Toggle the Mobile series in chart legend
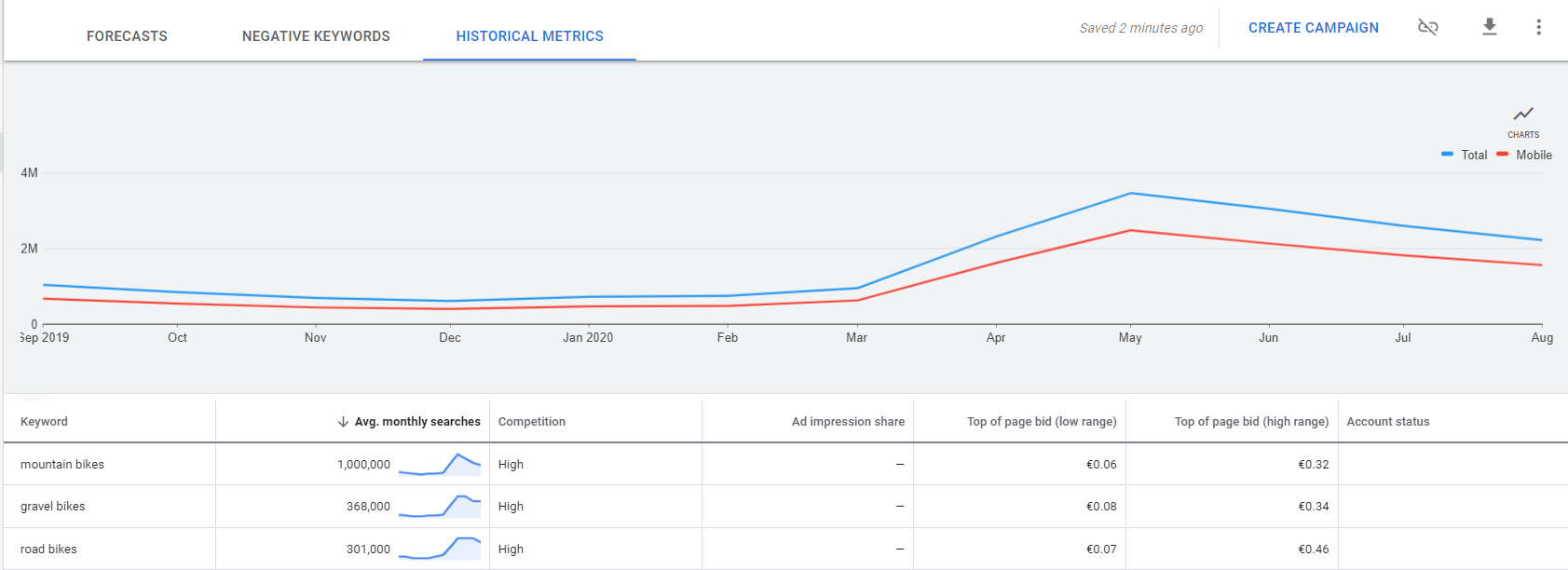The image size is (1568, 570). tap(1524, 155)
